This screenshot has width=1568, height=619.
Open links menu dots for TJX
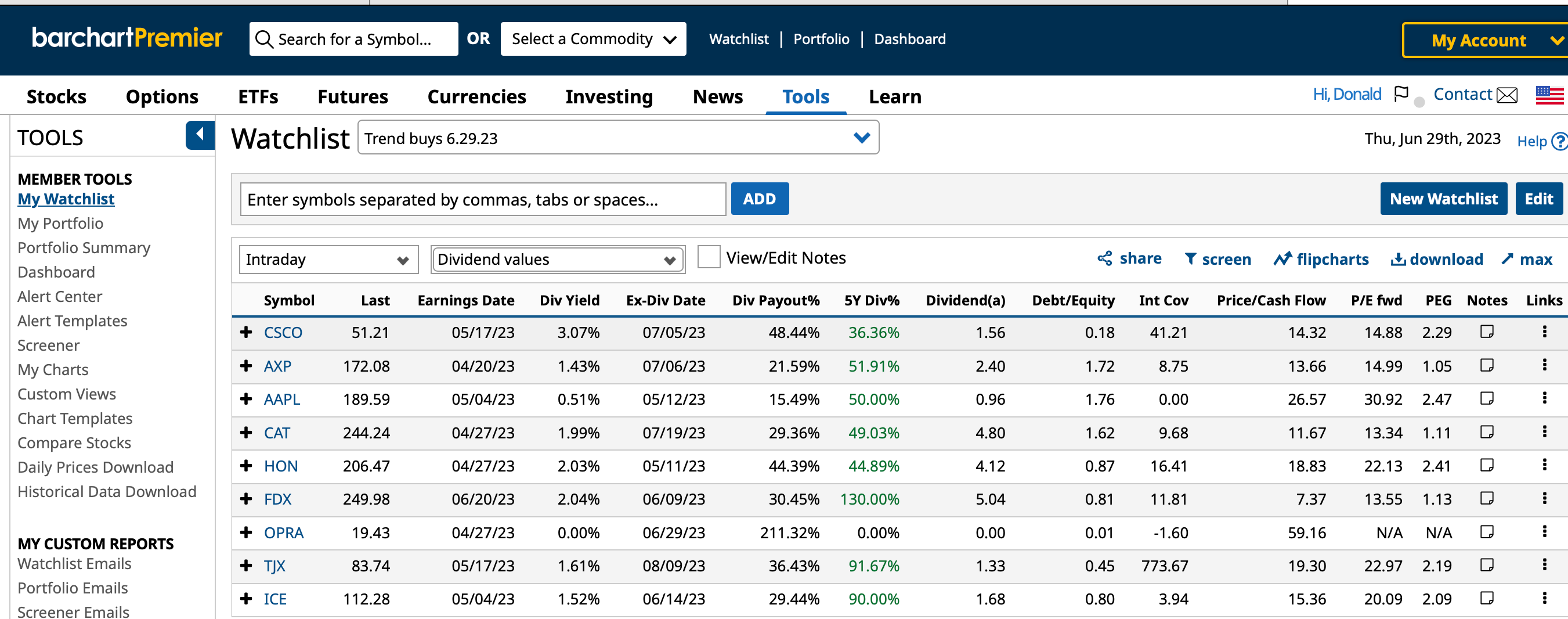[x=1544, y=565]
